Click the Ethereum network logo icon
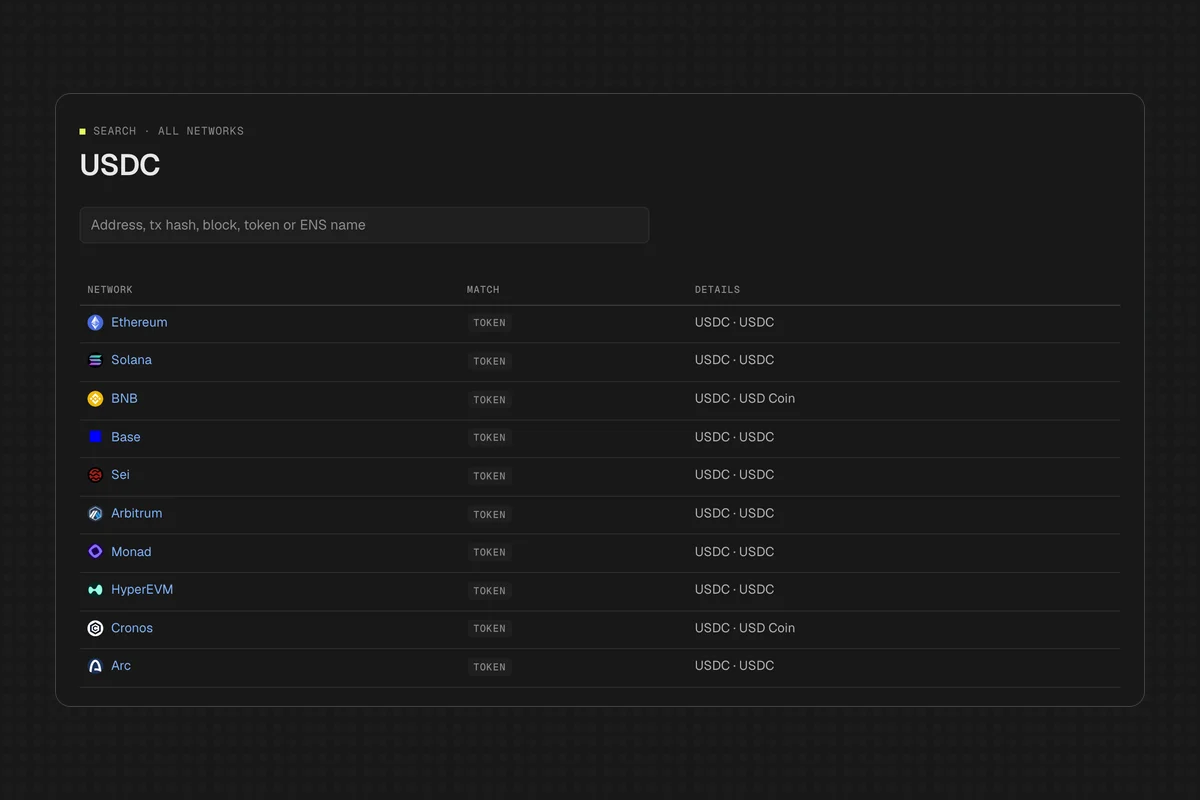 tap(95, 323)
